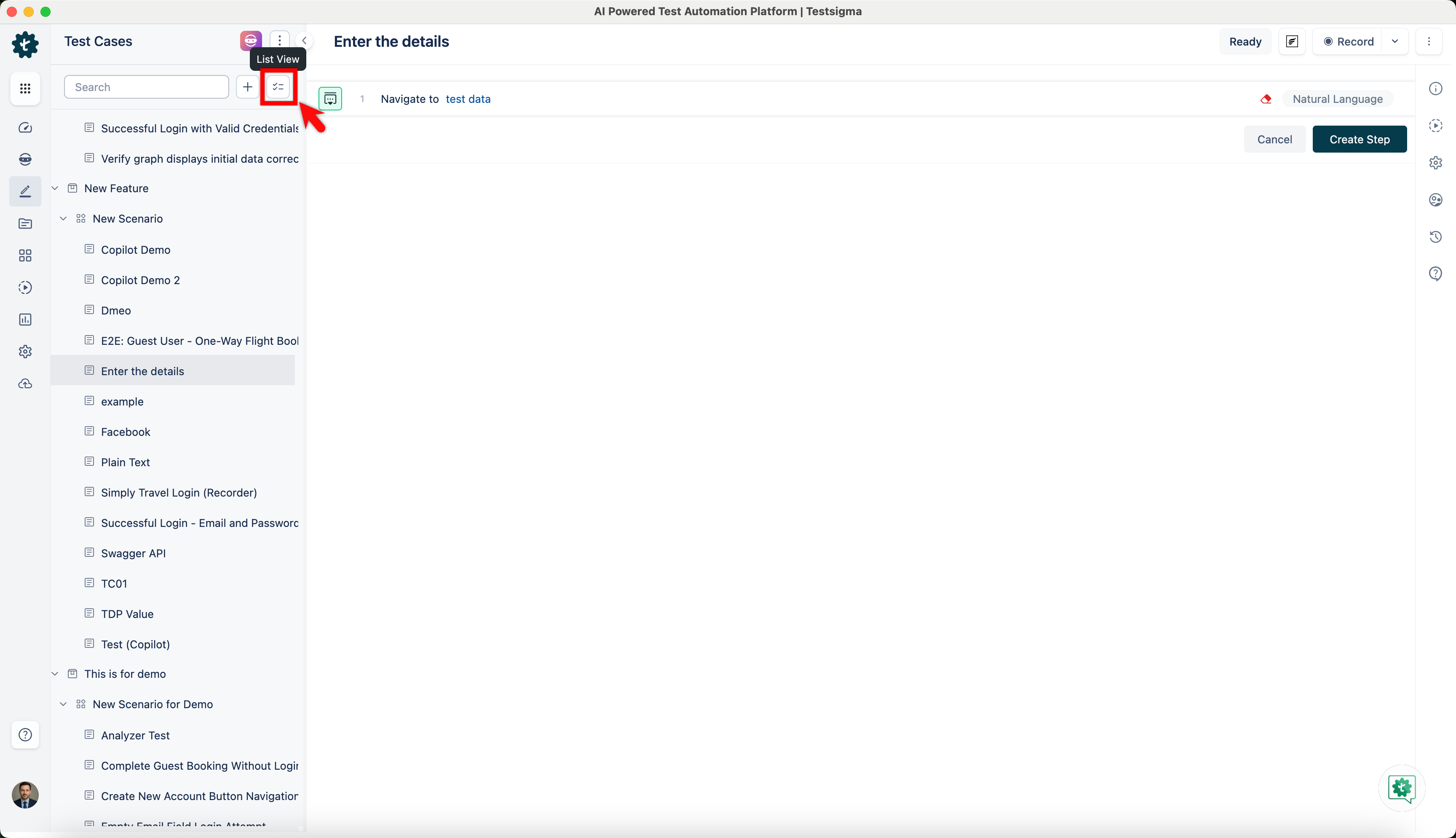Collapse the New Feature group
This screenshot has width=1456, height=838.
(x=55, y=188)
